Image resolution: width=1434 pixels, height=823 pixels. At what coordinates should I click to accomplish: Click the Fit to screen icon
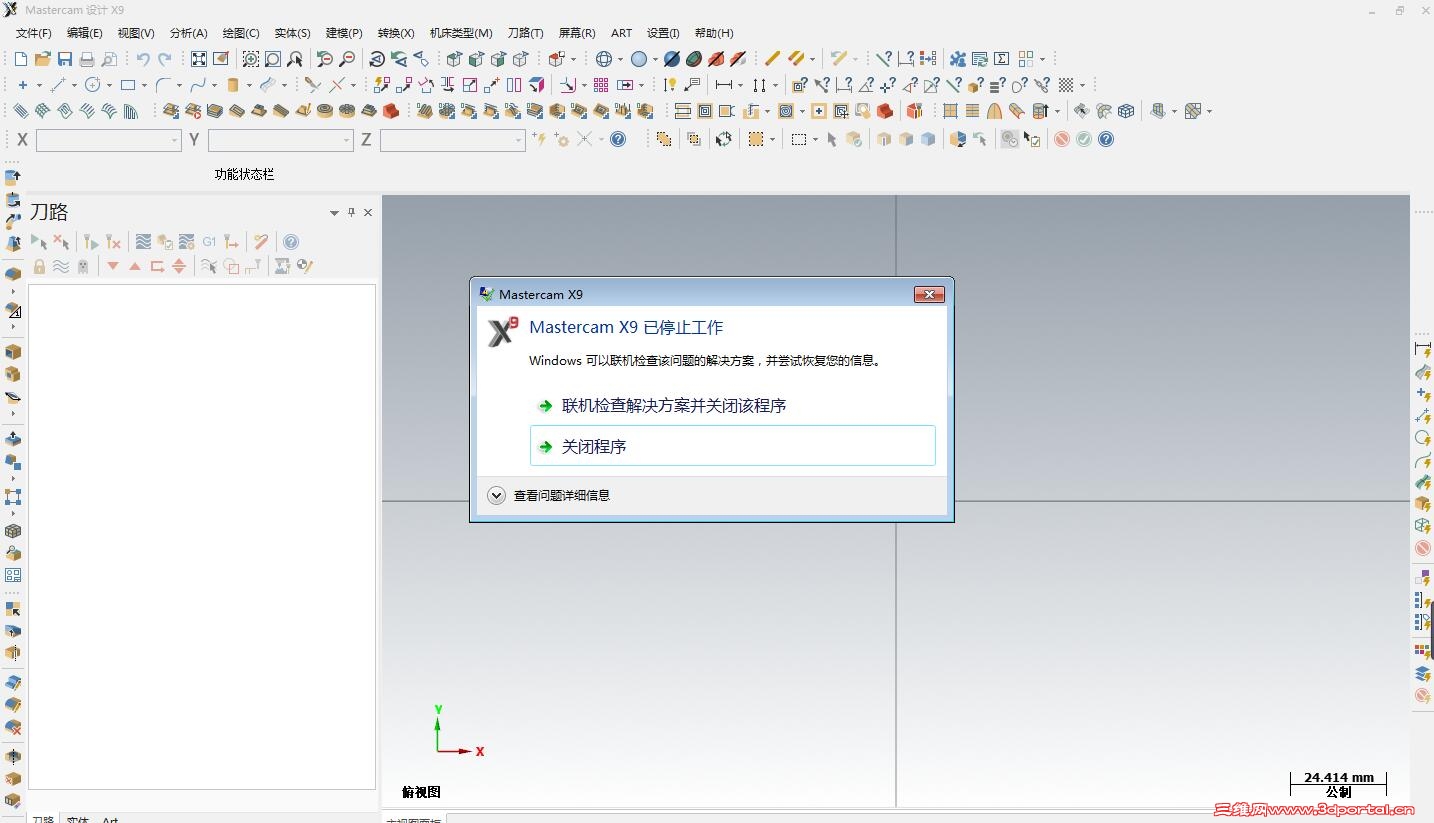tap(199, 59)
